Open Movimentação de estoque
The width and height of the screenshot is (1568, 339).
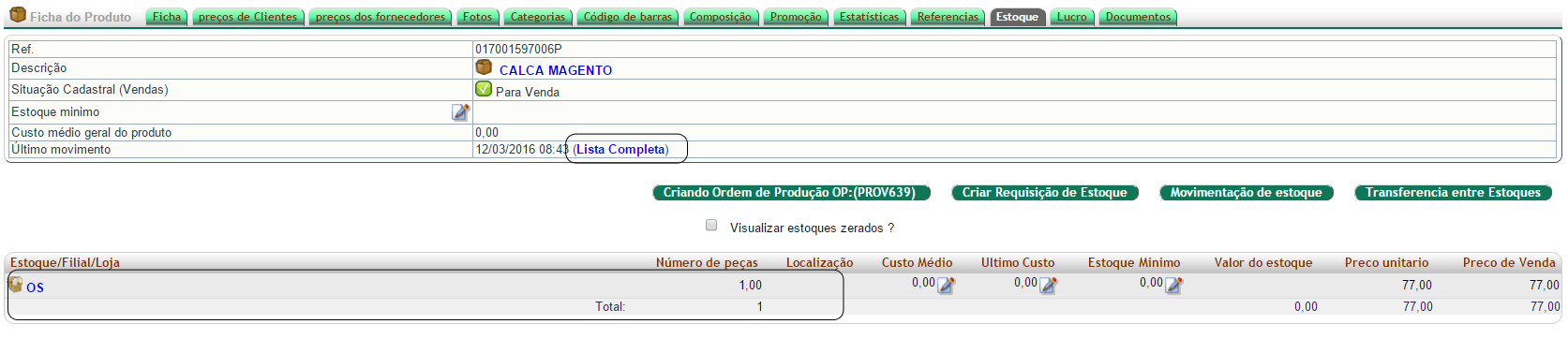(x=1247, y=192)
